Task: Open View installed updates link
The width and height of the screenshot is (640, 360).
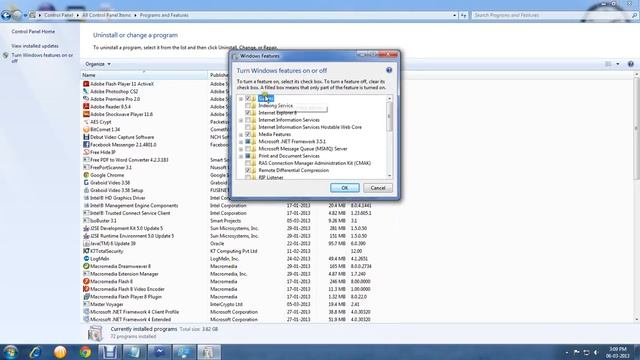Action: [x=35, y=46]
